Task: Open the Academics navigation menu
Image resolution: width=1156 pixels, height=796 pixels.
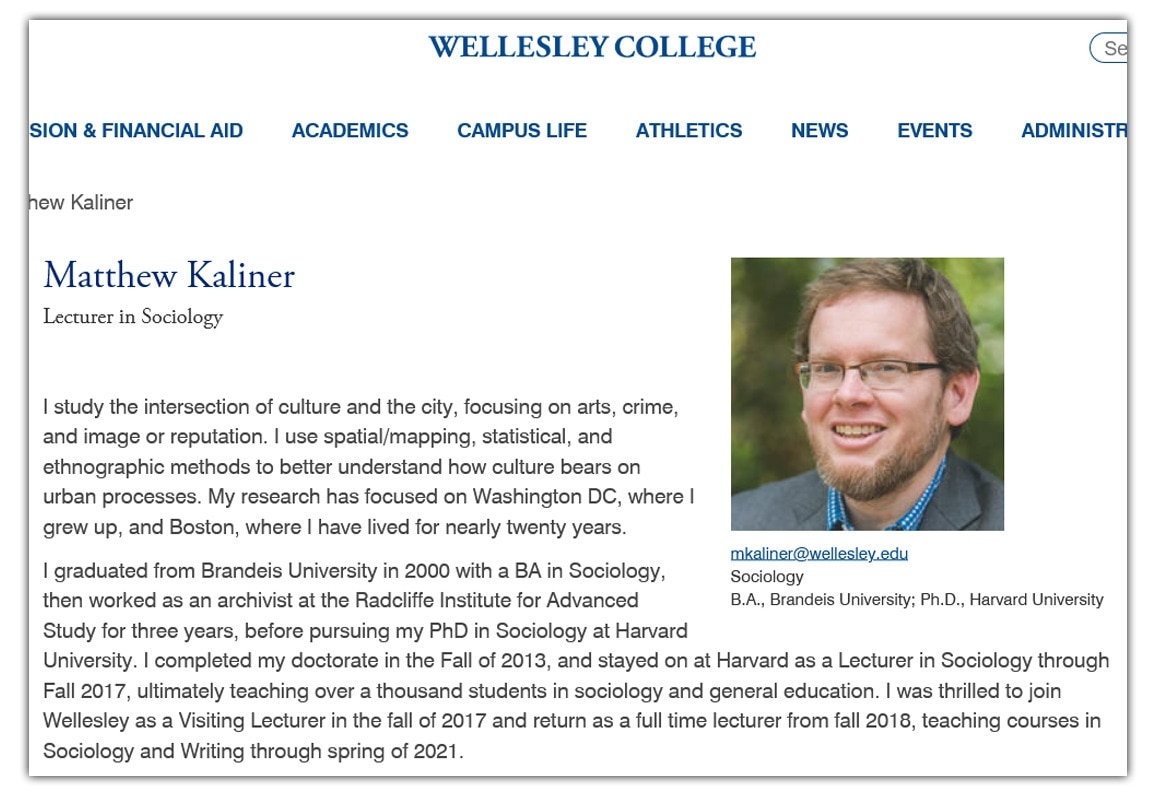Action: 350,131
